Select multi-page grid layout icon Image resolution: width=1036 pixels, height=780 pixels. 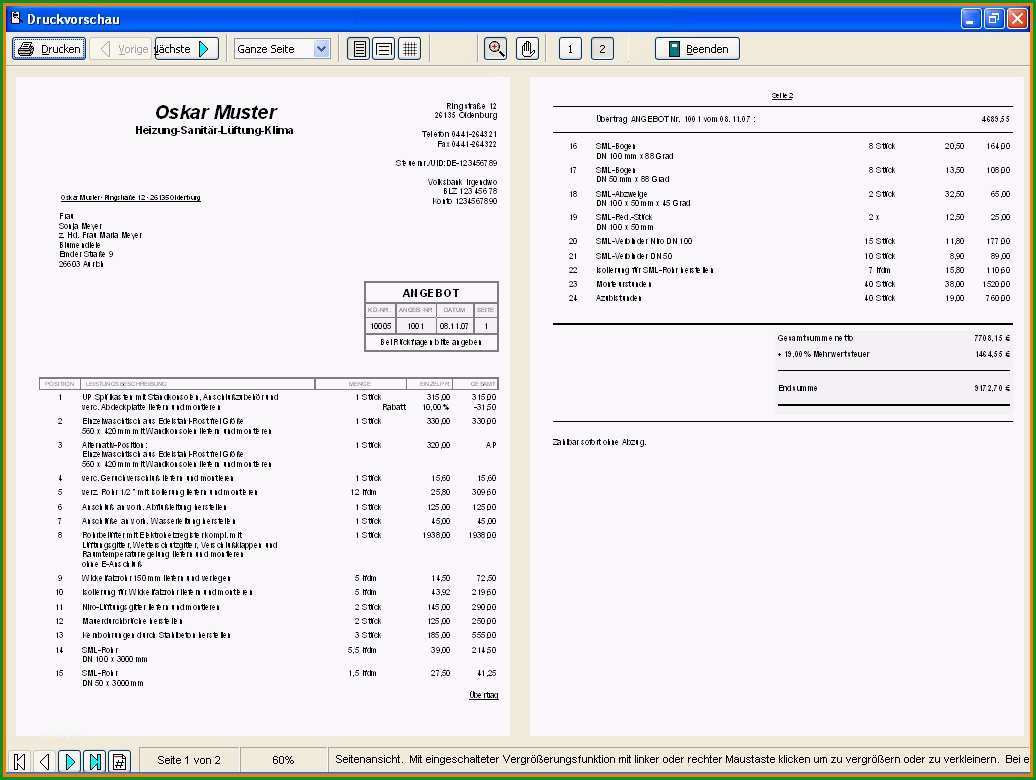click(410, 49)
